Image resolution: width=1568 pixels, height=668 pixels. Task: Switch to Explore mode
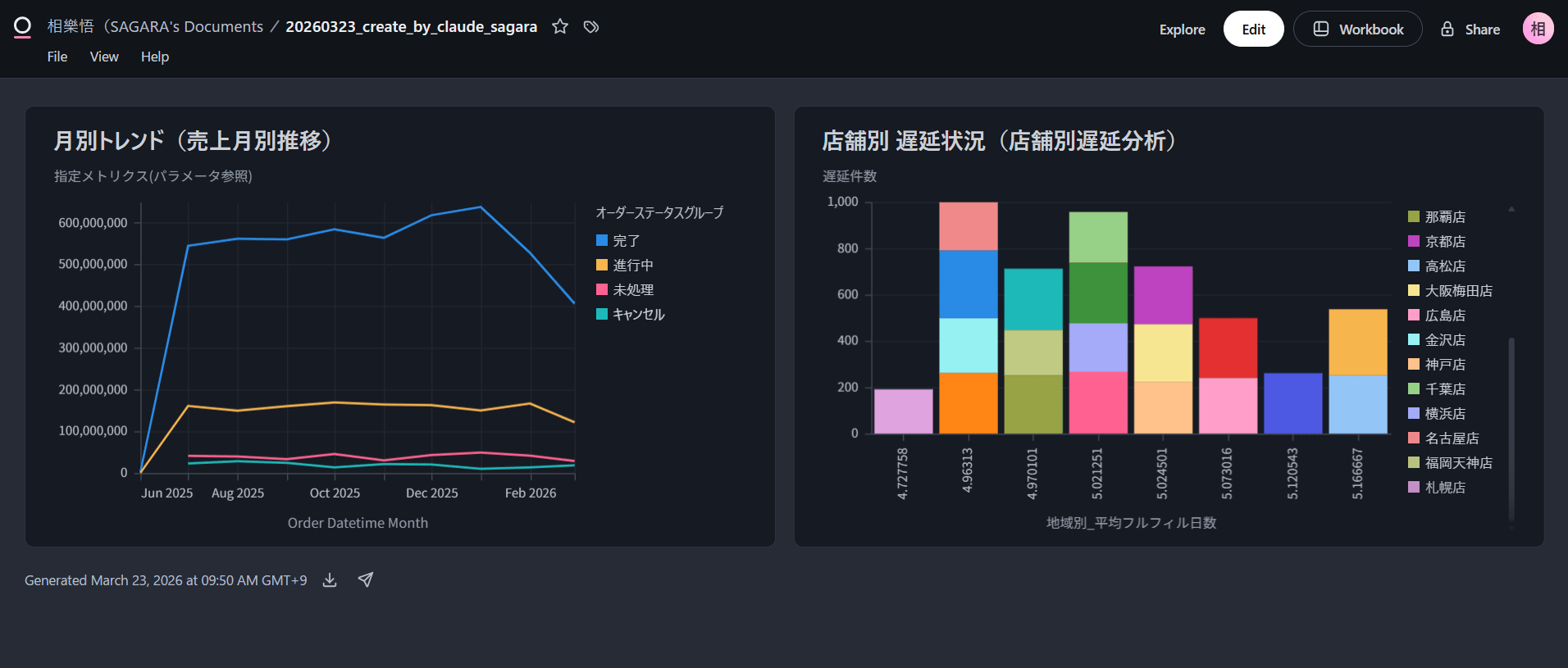coord(1182,30)
